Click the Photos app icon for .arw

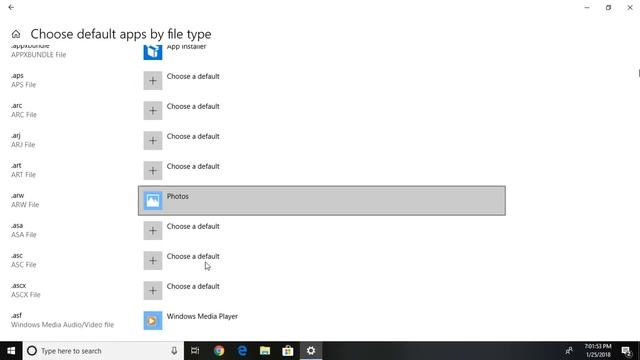[153, 201]
